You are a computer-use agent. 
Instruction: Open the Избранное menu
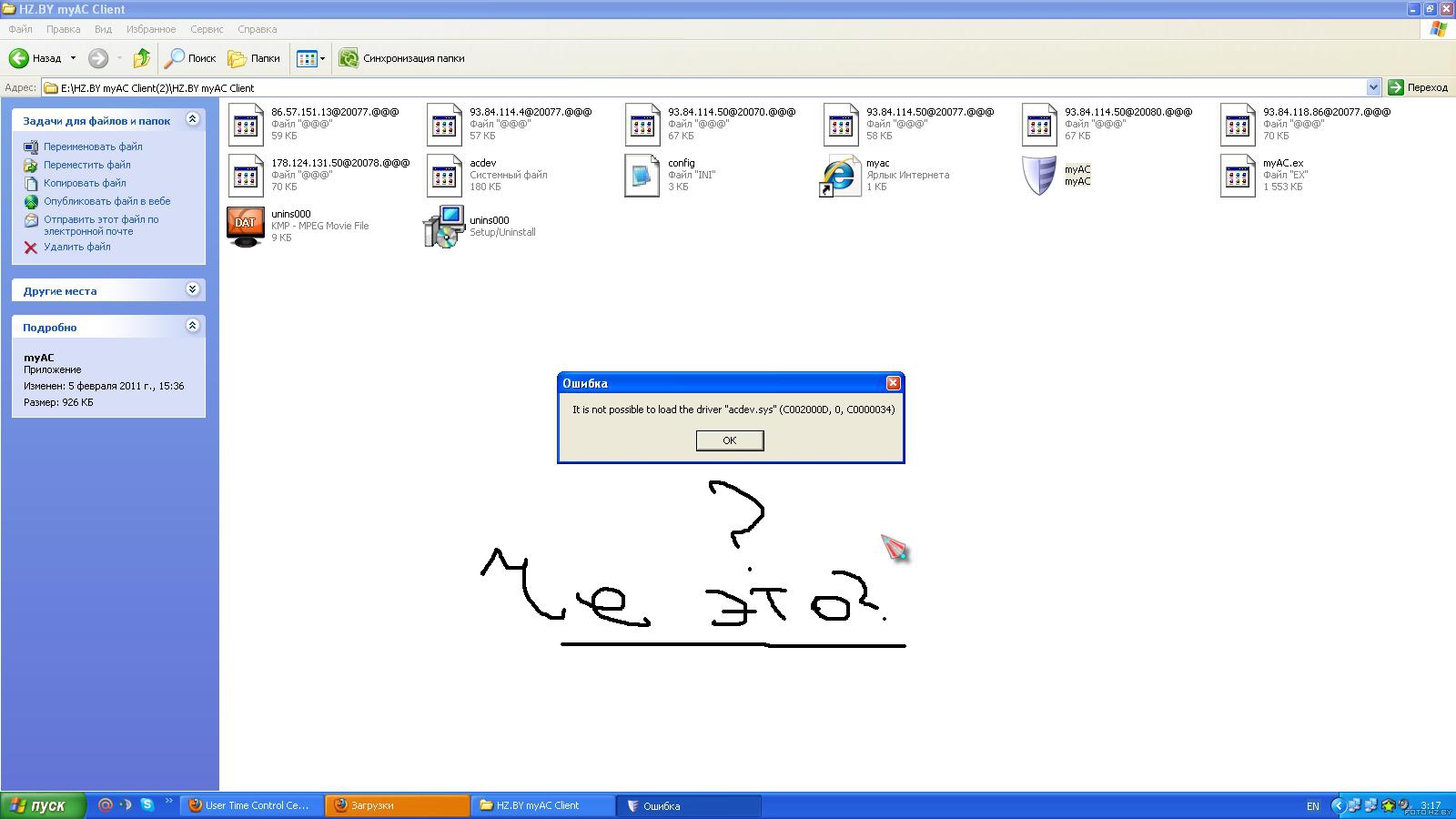pyautogui.click(x=151, y=29)
